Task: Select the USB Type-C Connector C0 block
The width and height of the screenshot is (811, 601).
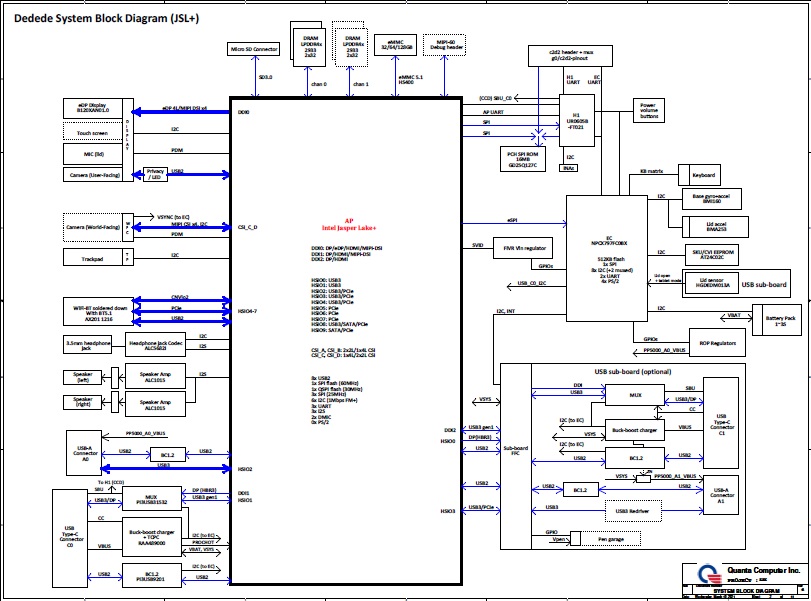Action: tap(70, 538)
